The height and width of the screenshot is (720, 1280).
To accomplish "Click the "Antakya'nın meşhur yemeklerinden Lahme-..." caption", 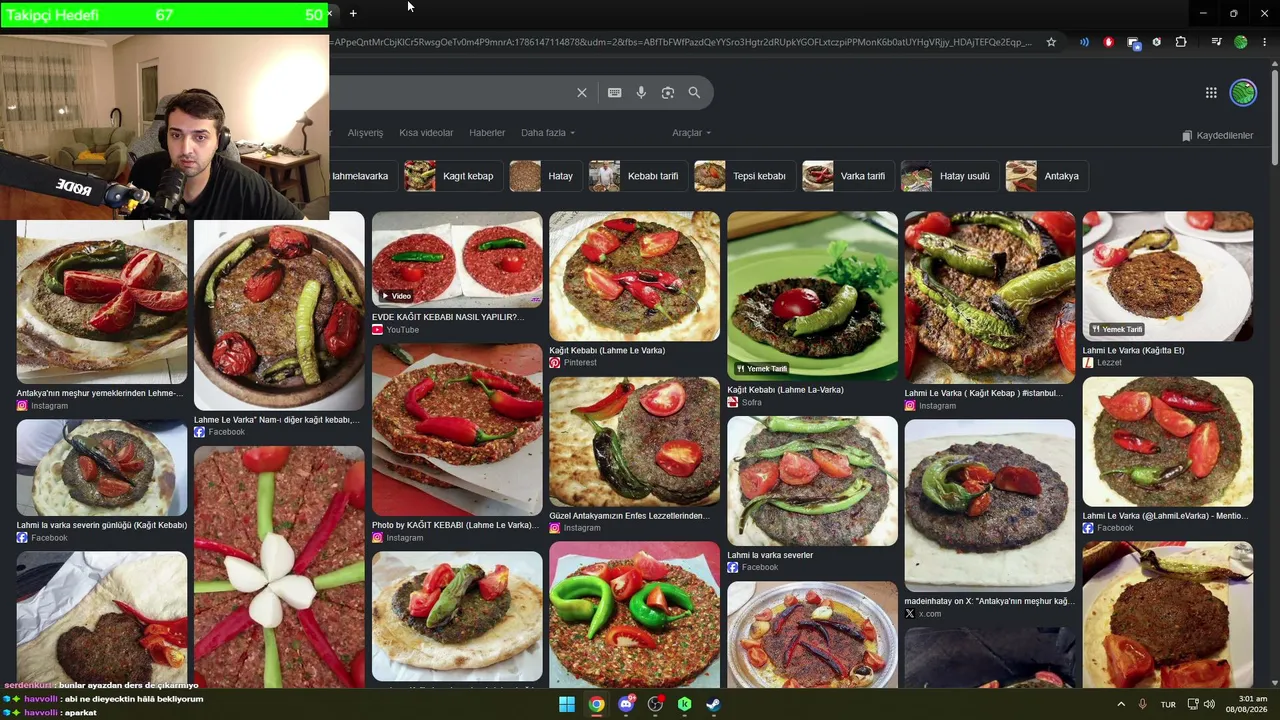I will pos(100,393).
